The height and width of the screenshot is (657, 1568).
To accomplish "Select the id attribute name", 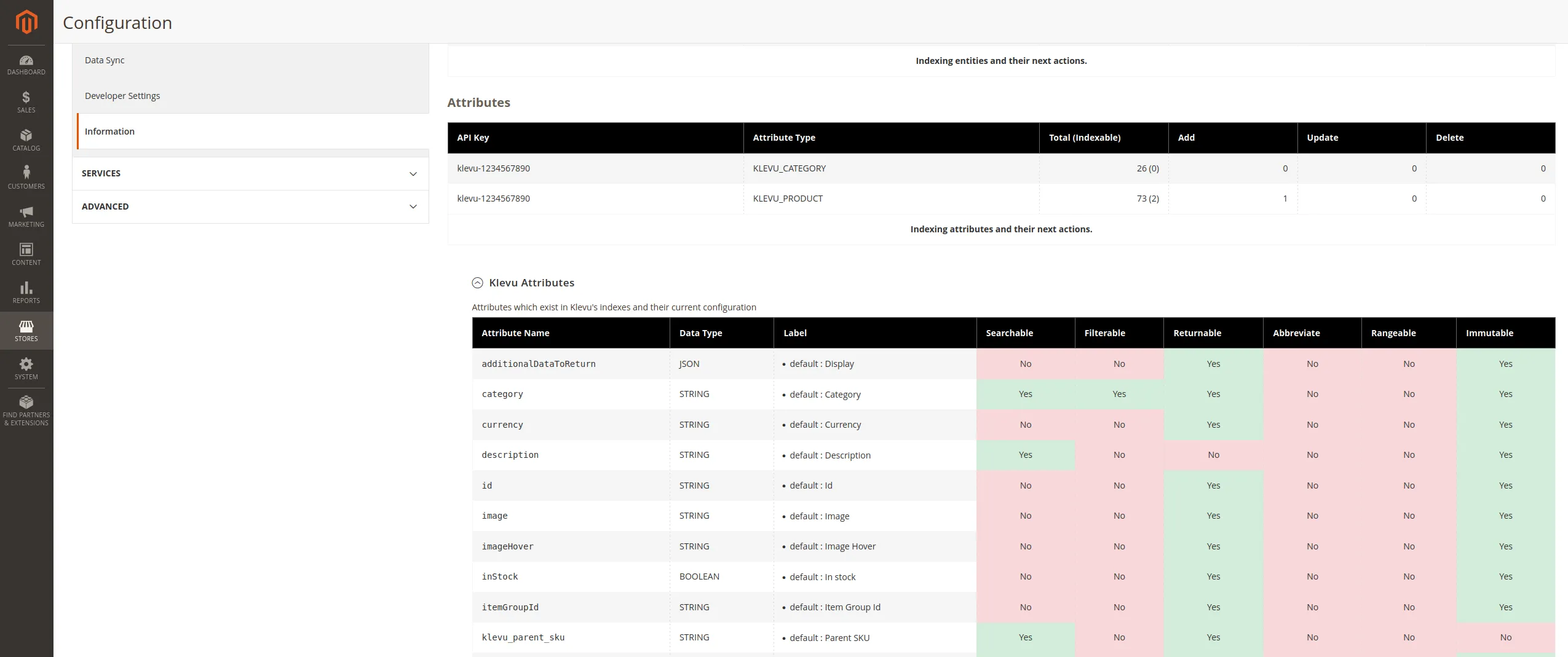I will coord(487,486).
